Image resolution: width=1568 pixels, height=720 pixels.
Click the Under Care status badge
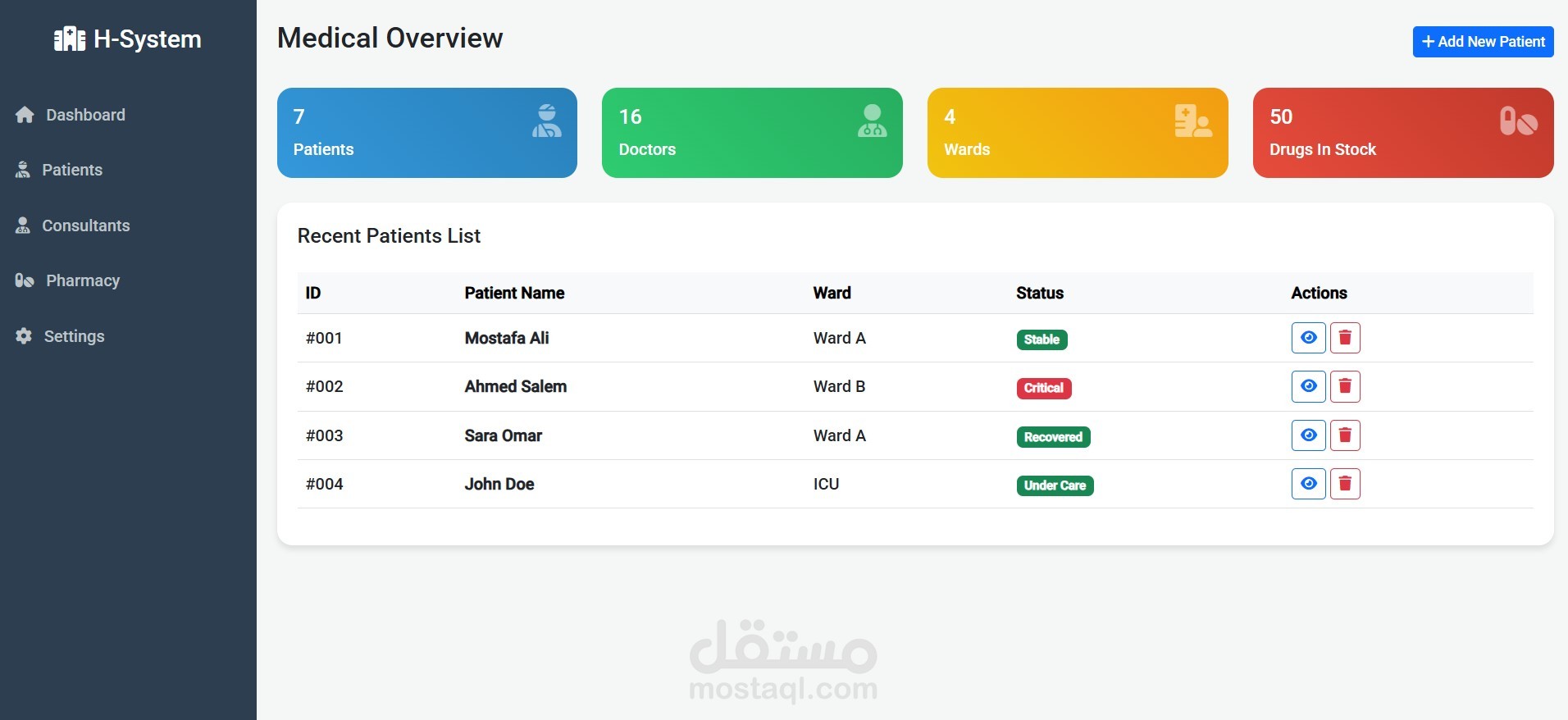click(x=1055, y=485)
